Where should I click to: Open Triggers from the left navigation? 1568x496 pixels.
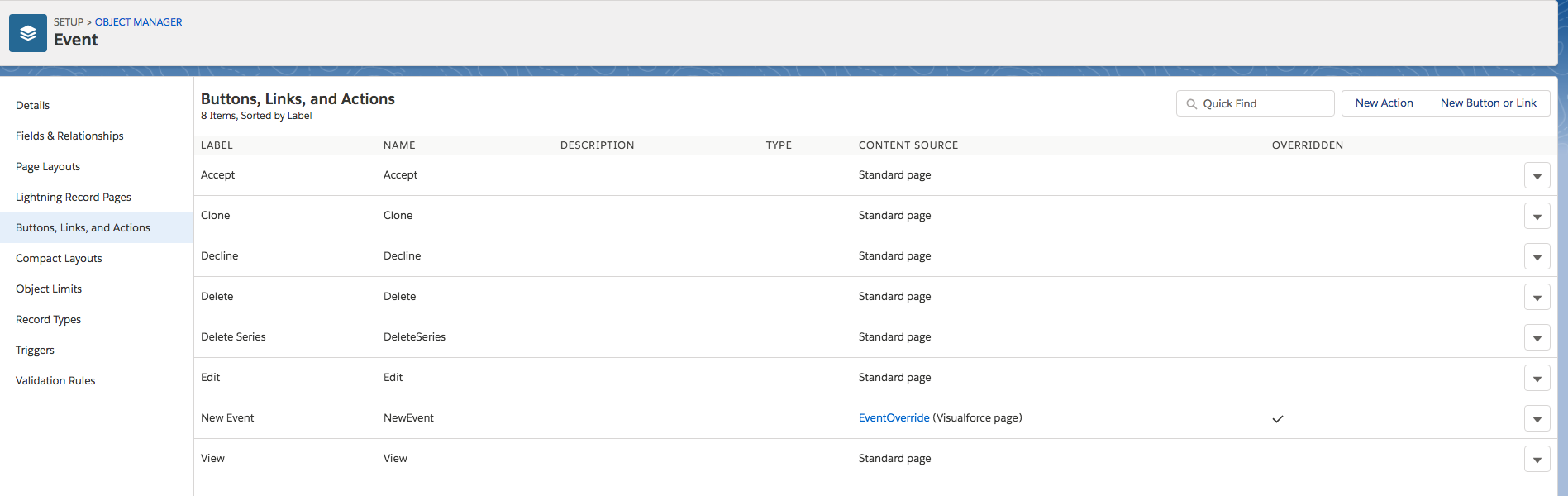click(35, 350)
